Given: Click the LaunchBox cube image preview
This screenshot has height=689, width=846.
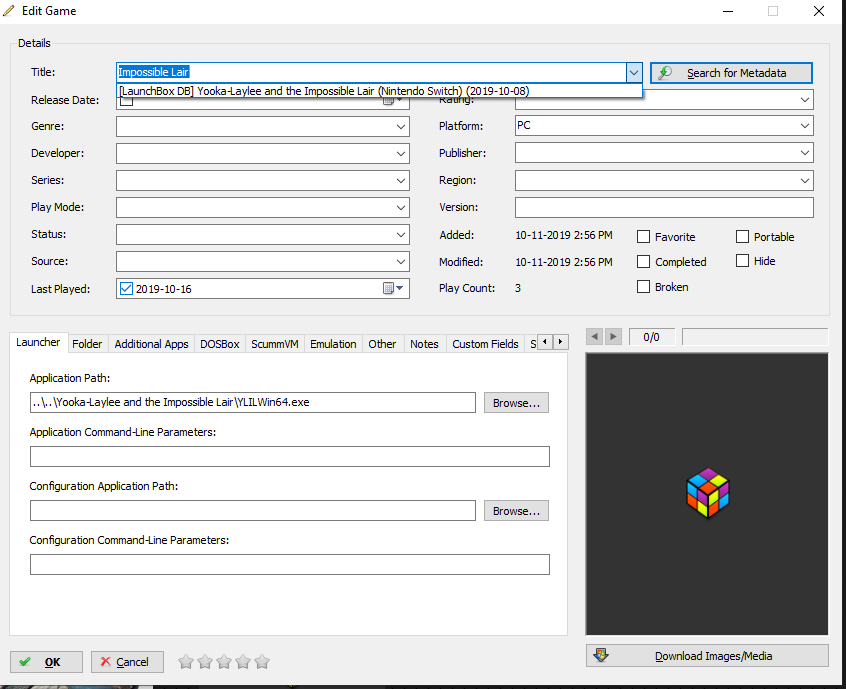Looking at the screenshot, I should tap(707, 493).
